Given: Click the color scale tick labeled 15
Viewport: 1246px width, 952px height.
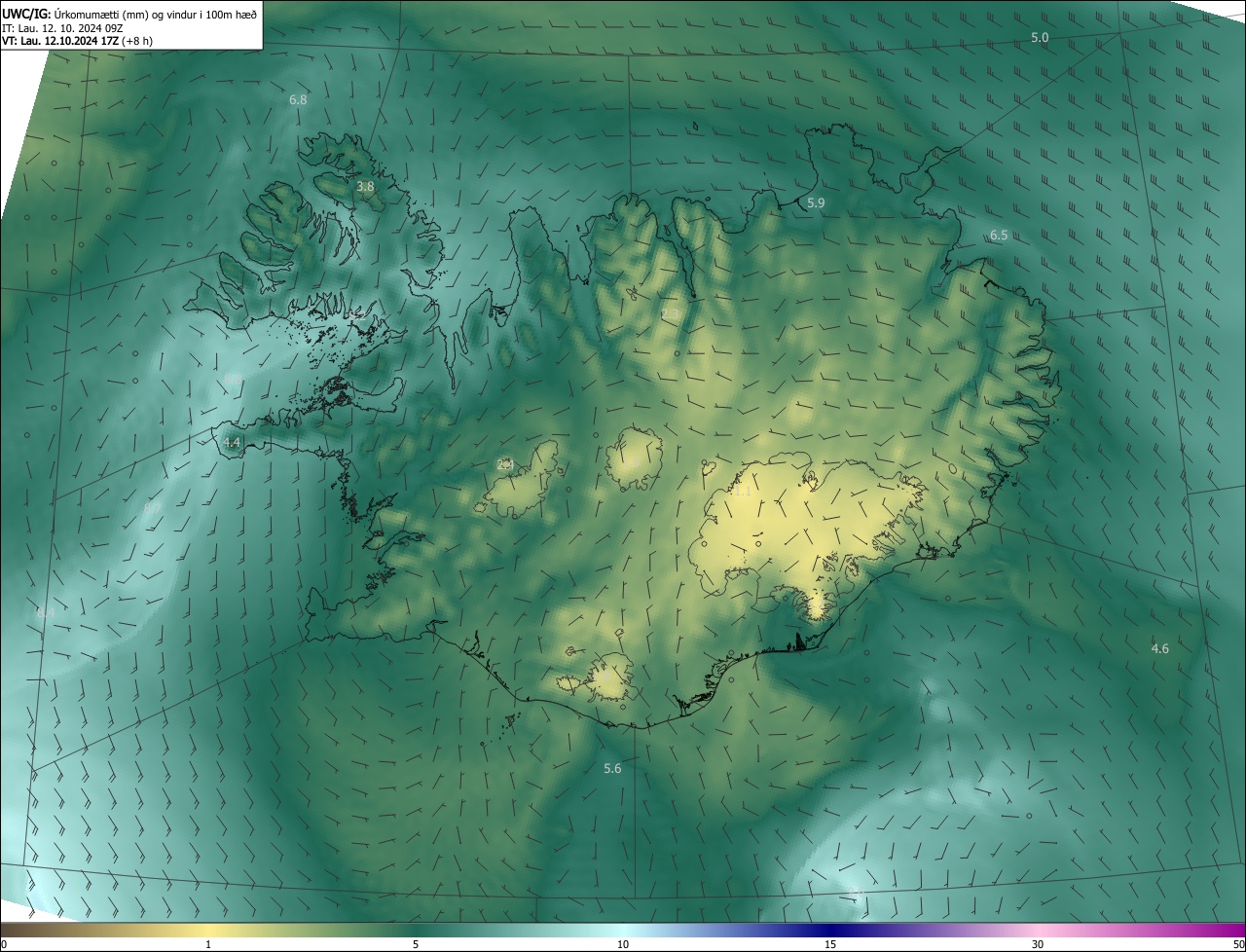Looking at the screenshot, I should coord(830,944).
